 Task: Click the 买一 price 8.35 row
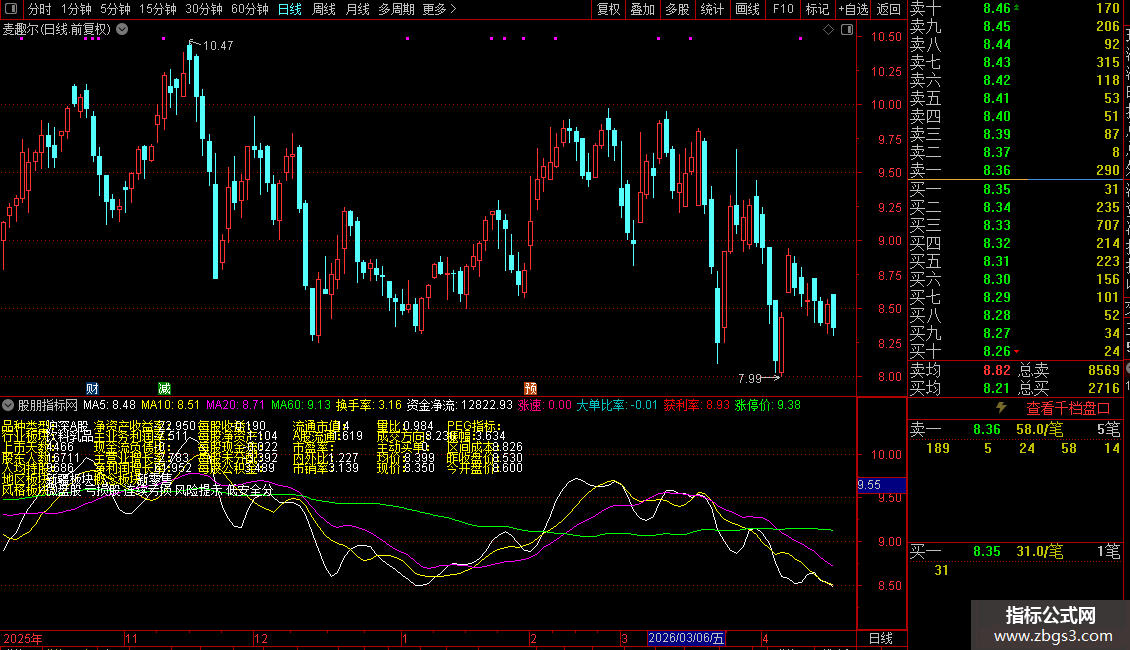coord(1015,189)
